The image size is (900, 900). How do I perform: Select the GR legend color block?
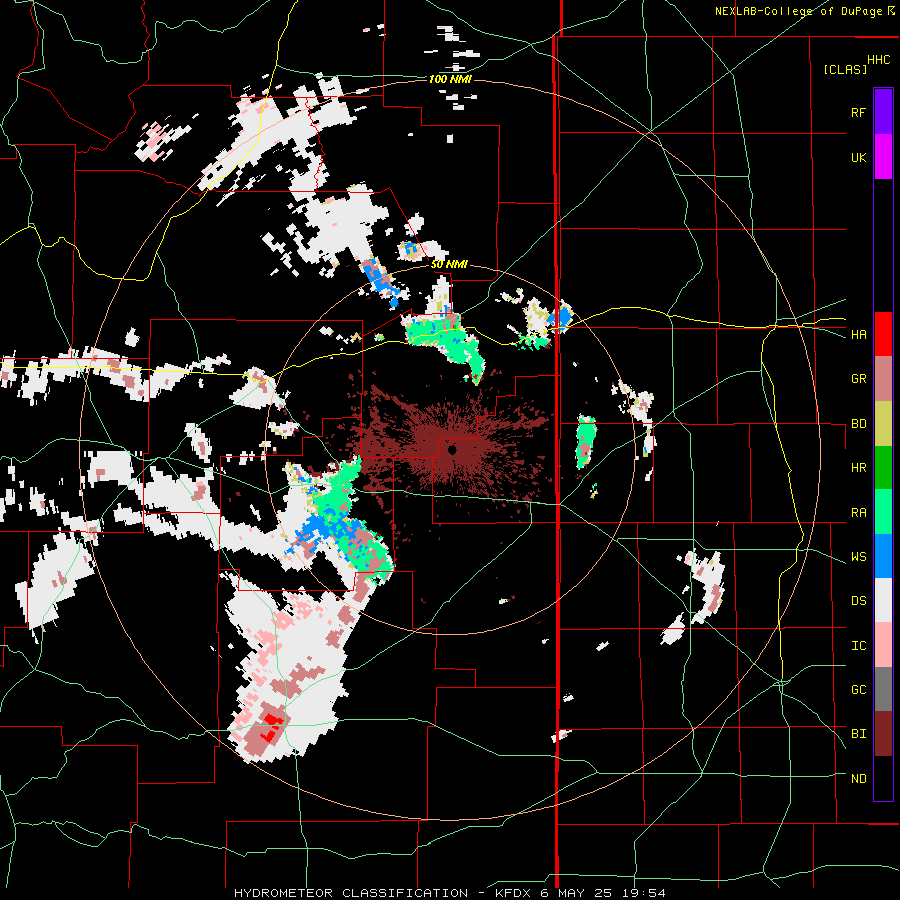click(883, 379)
